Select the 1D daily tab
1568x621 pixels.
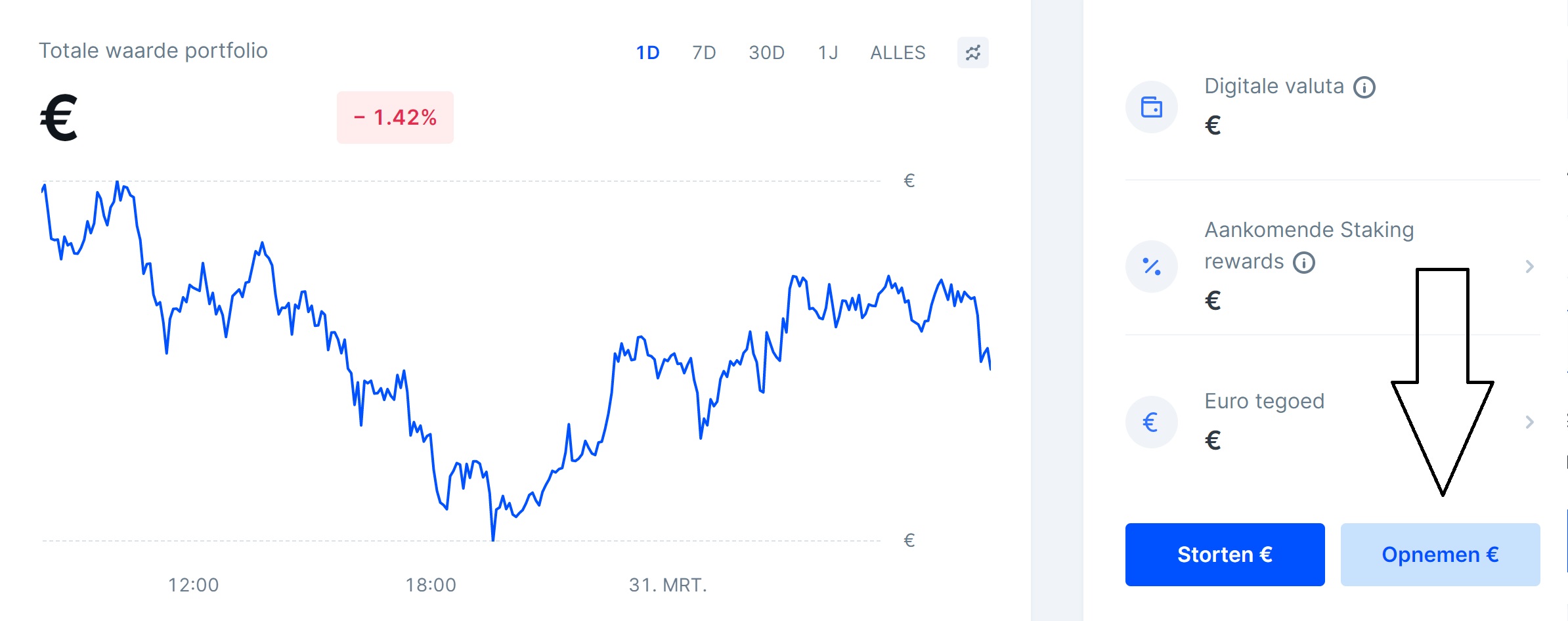647,53
